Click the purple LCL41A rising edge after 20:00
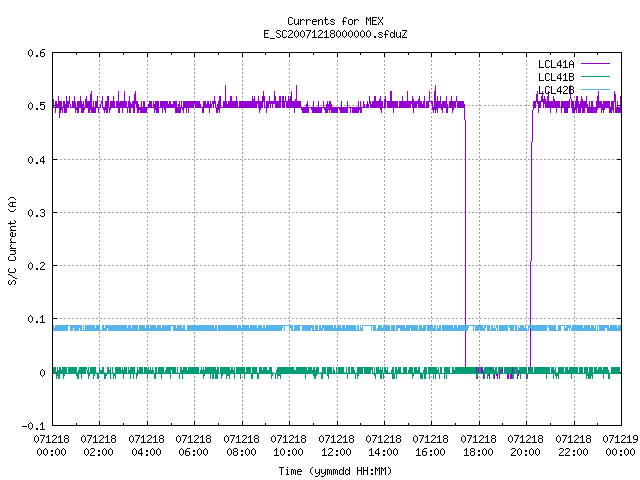 pos(531,237)
